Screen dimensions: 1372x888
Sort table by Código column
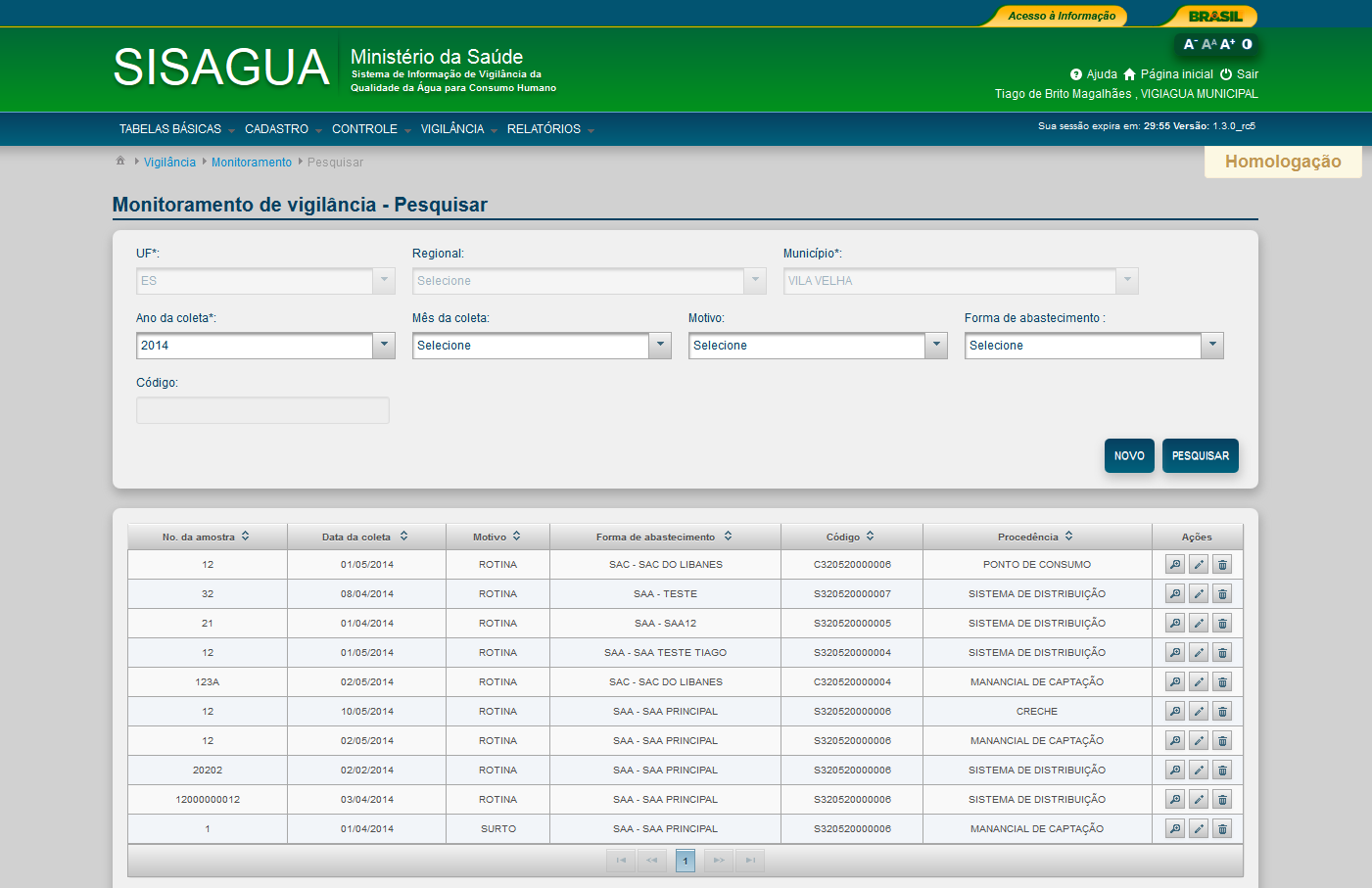[851, 537]
